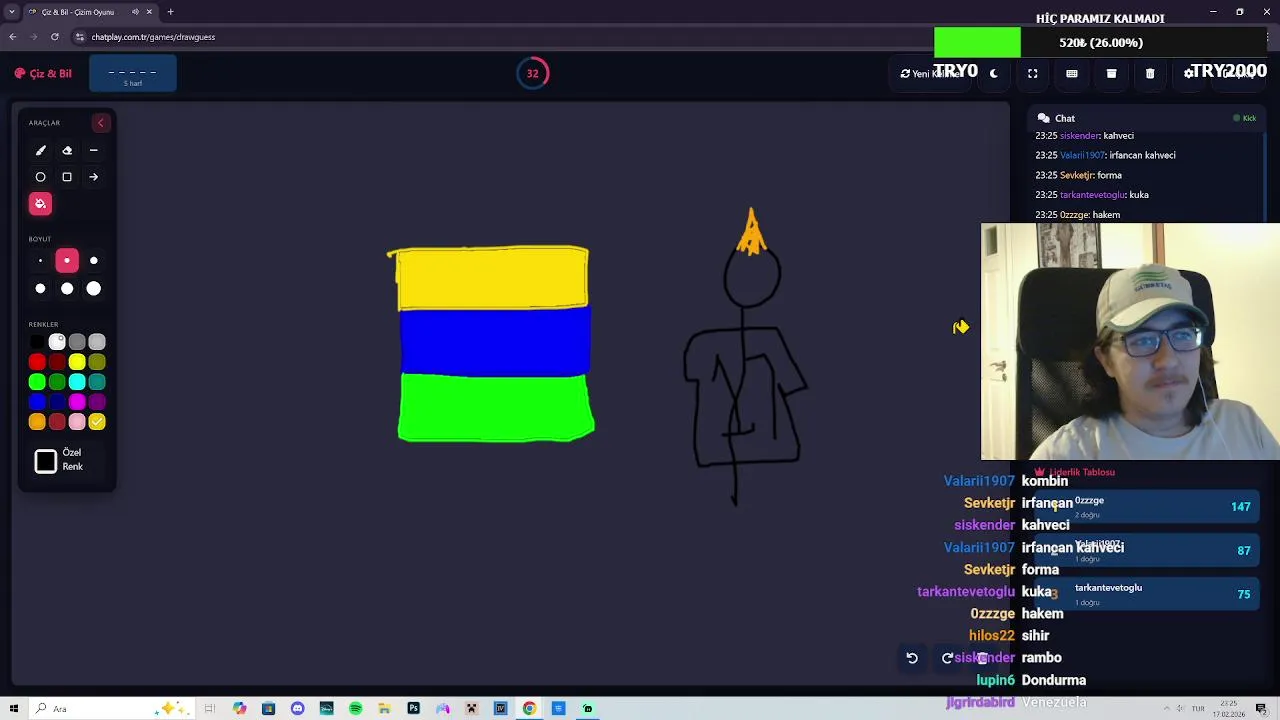Open a new browser tab
The image size is (1280, 720).
170,12
